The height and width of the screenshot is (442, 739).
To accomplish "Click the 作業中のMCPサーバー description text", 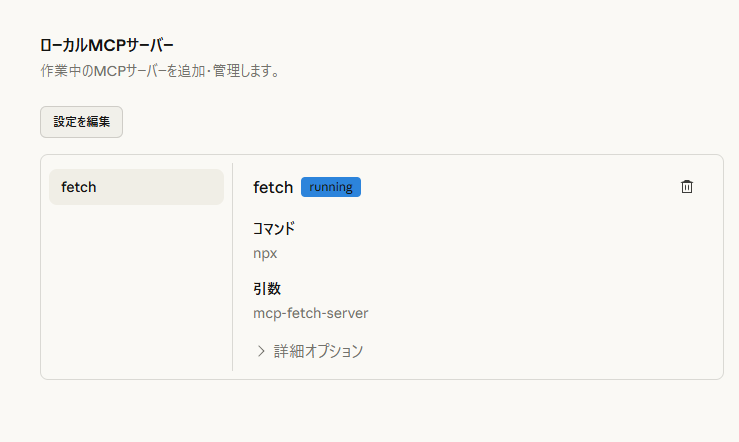I will 160,71.
